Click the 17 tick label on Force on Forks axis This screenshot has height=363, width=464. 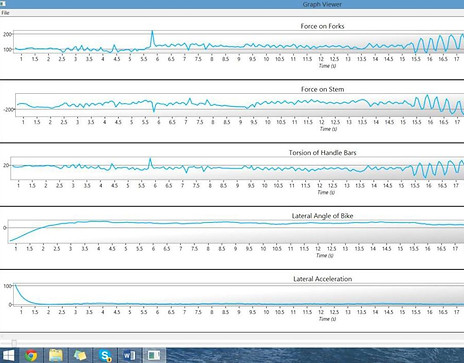click(x=457, y=59)
